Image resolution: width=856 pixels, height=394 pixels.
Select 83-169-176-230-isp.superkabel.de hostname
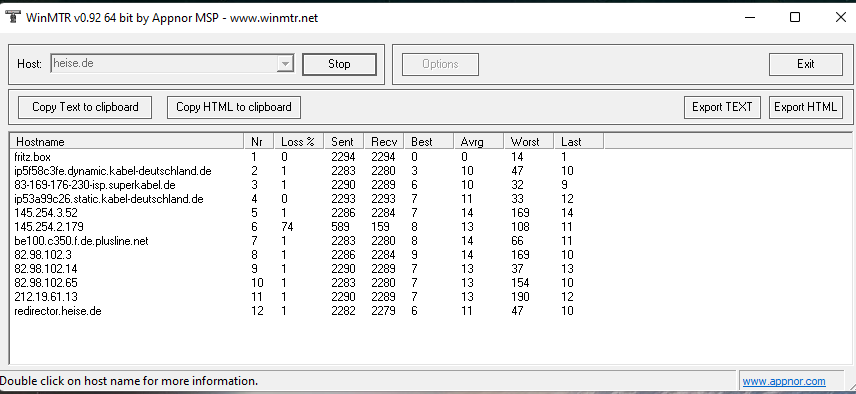point(95,185)
